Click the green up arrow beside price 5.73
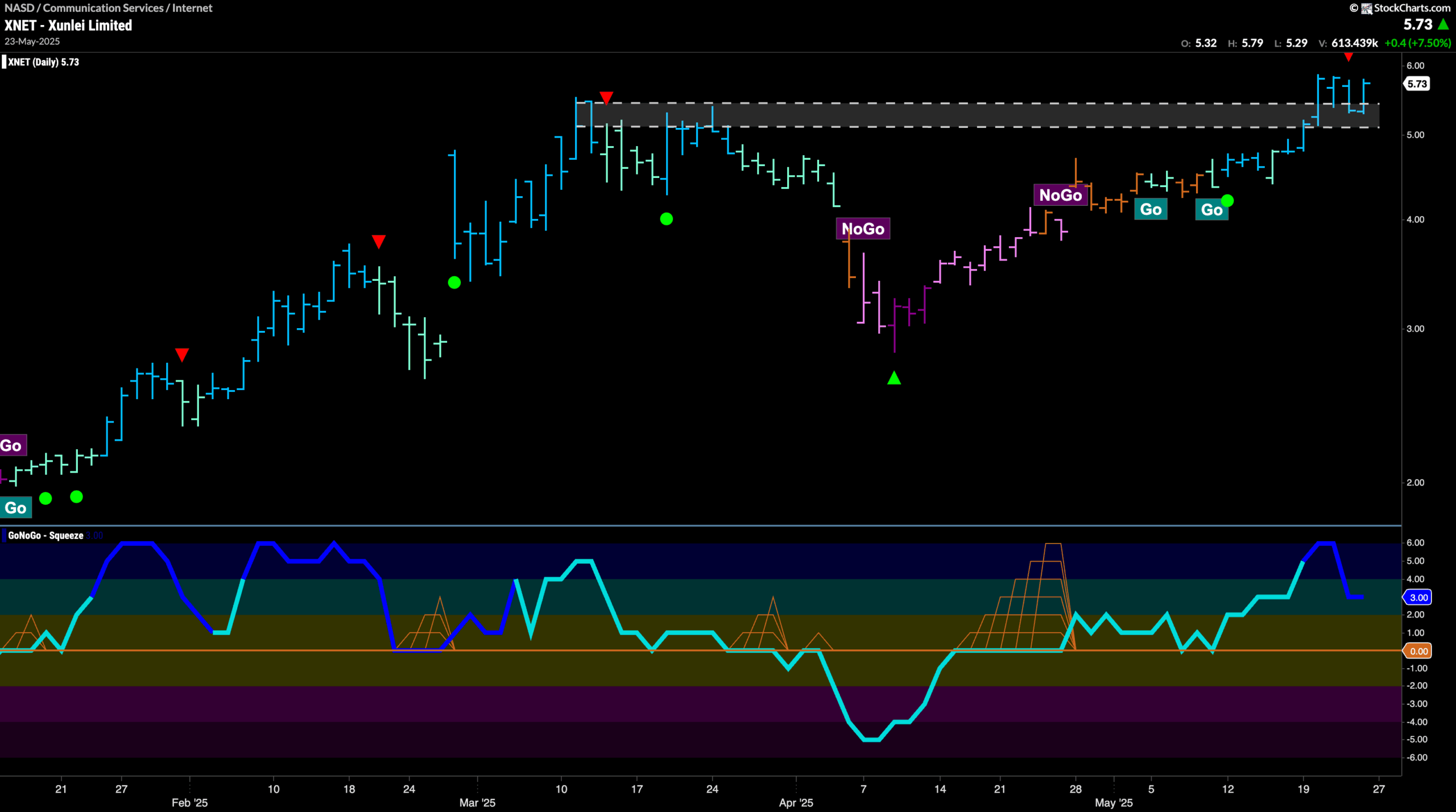Image resolution: width=1456 pixels, height=812 pixels. [1443, 24]
